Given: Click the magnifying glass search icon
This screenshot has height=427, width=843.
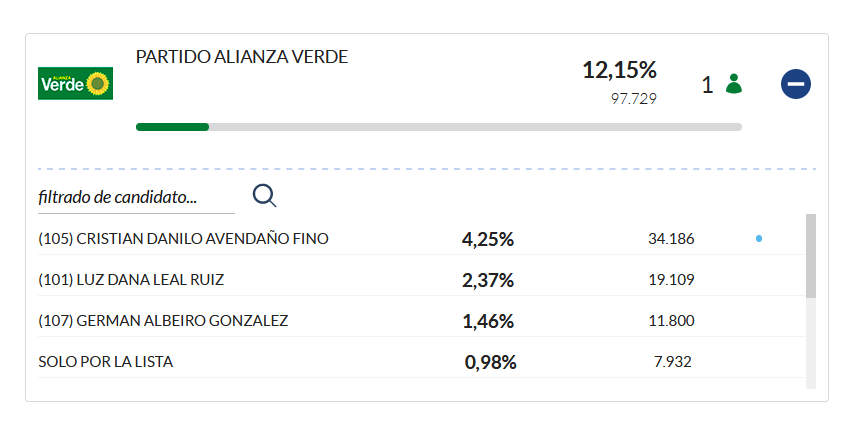Looking at the screenshot, I should click(x=265, y=196).
